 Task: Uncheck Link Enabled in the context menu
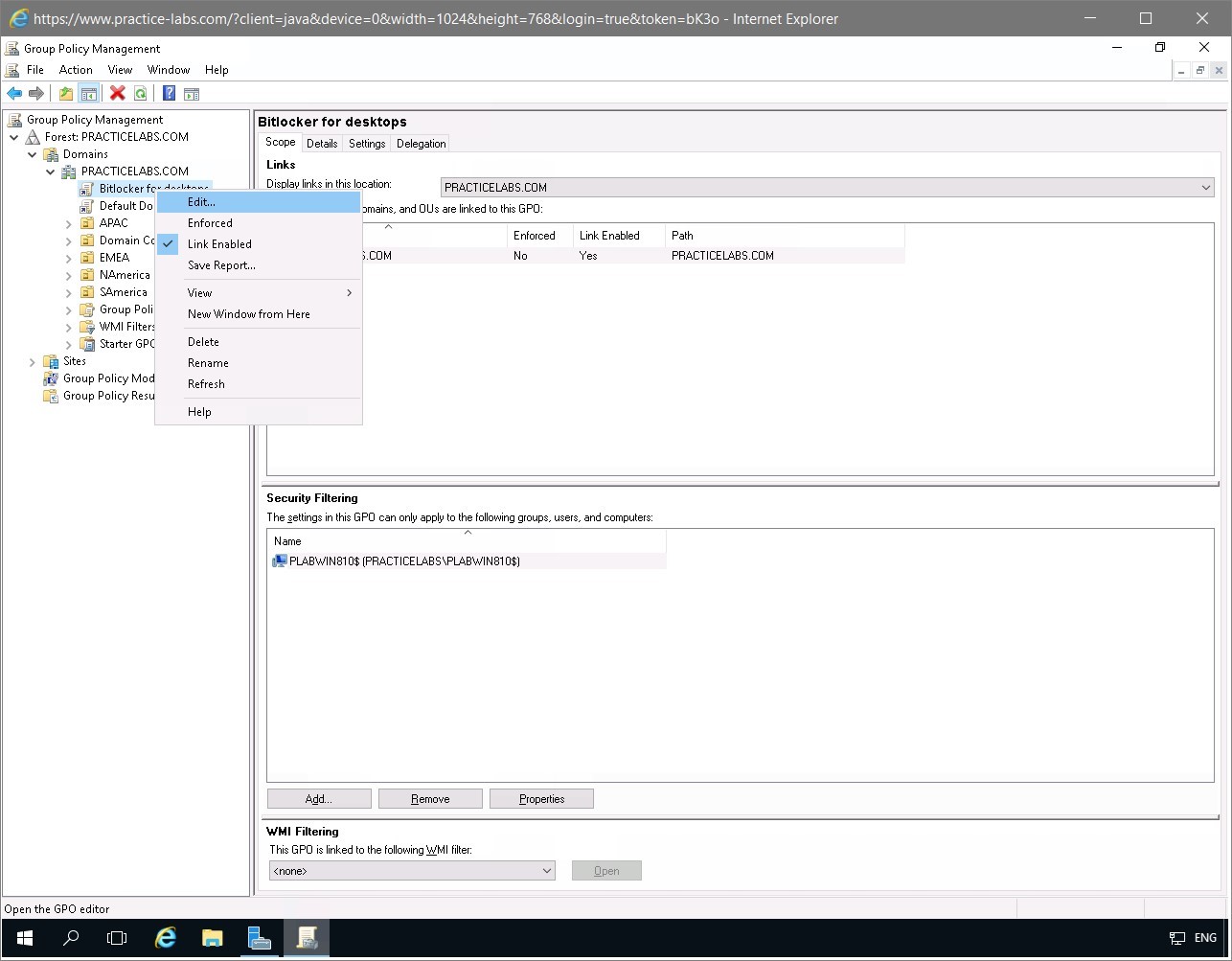point(219,243)
